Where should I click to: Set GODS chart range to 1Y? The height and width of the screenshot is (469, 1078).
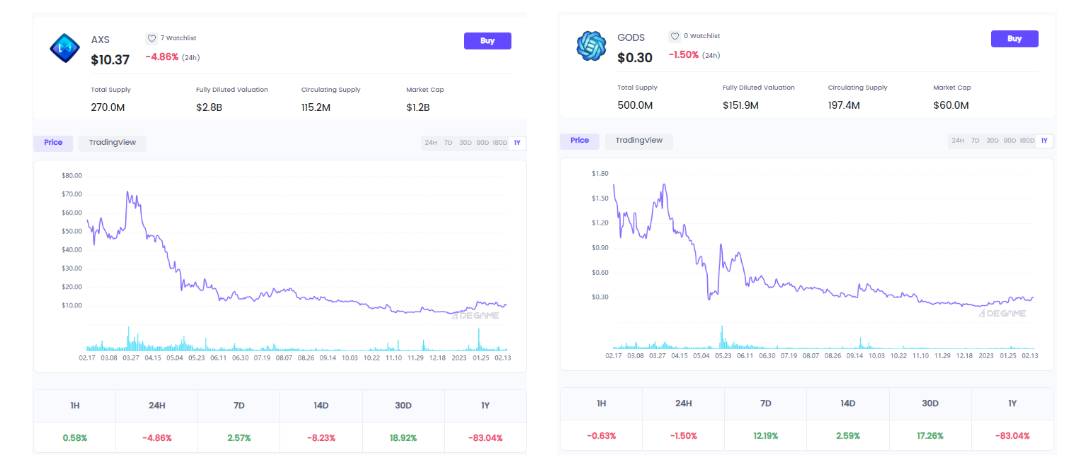1044,141
